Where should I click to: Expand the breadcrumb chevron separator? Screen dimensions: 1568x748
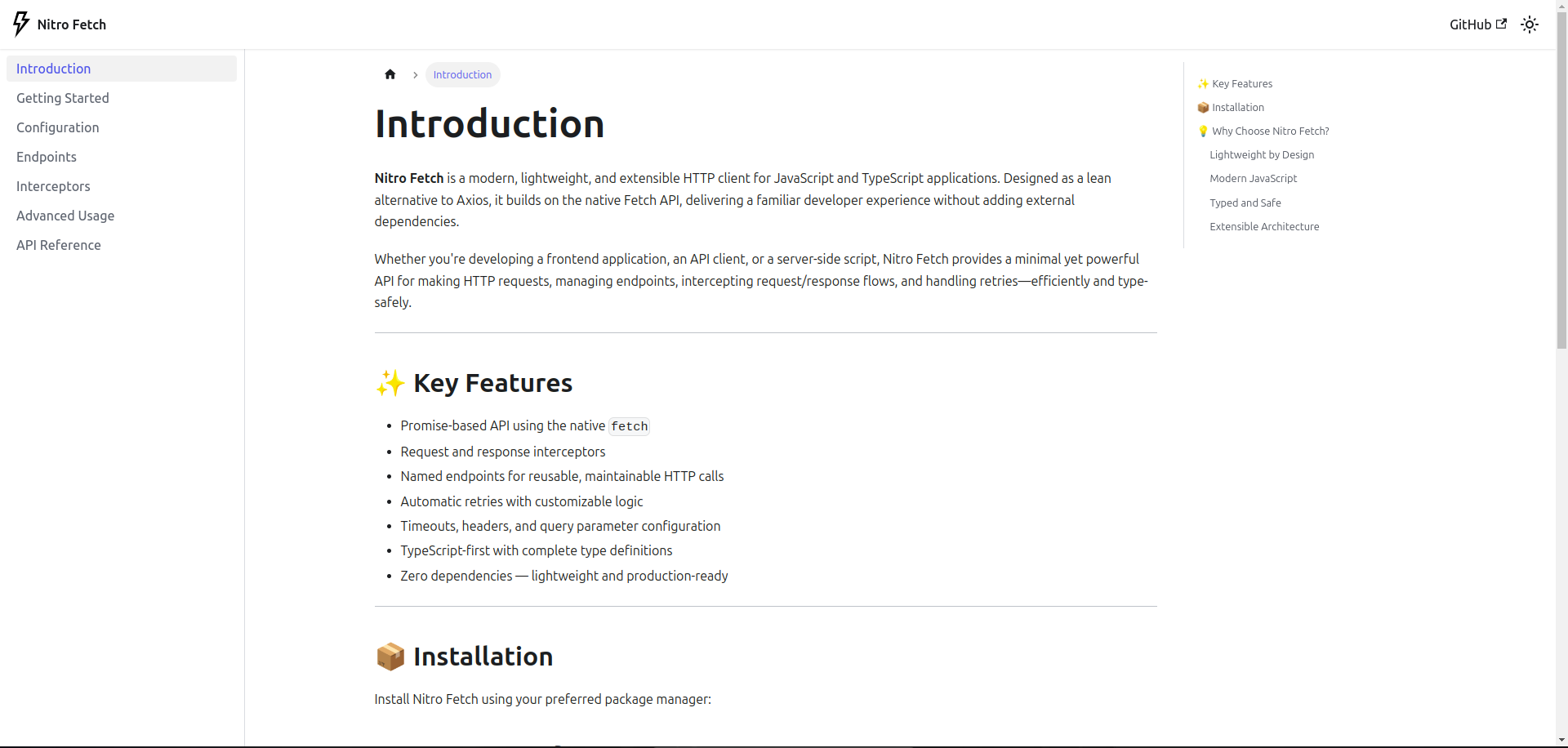click(x=416, y=74)
